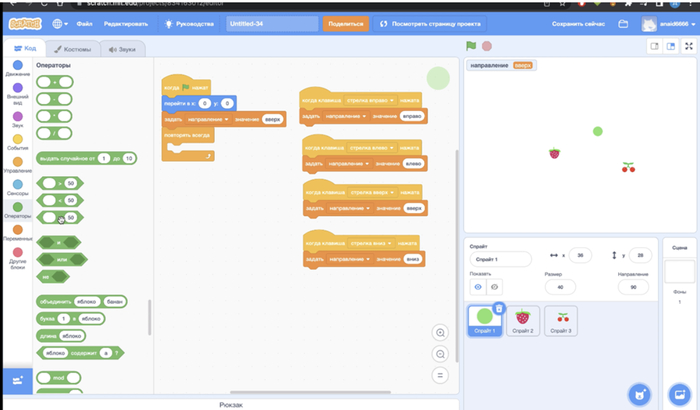This screenshot has width=700, height=410.
Task: Enter full screen stage mode
Action: click(688, 46)
